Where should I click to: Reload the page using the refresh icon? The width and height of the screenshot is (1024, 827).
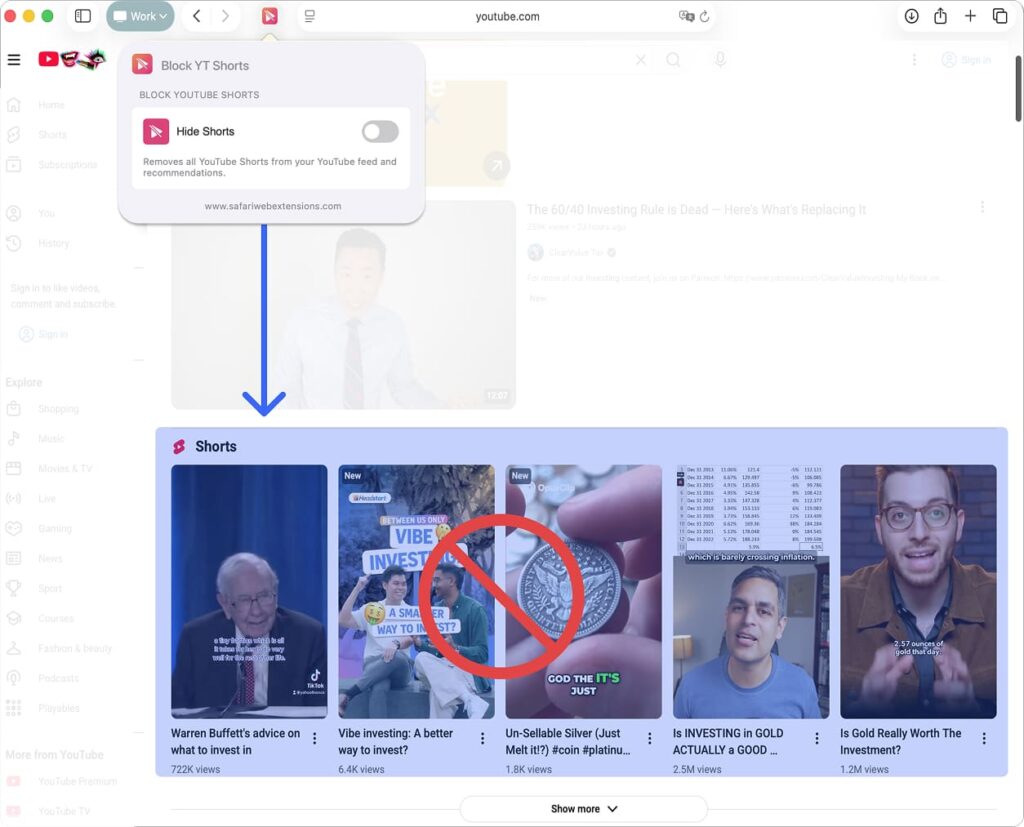pos(706,17)
